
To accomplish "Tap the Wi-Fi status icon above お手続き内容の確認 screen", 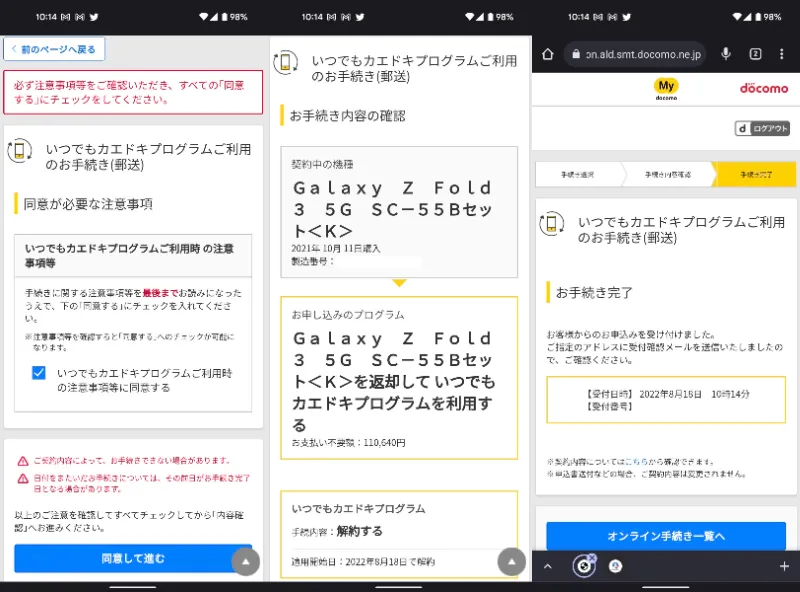I will point(470,17).
